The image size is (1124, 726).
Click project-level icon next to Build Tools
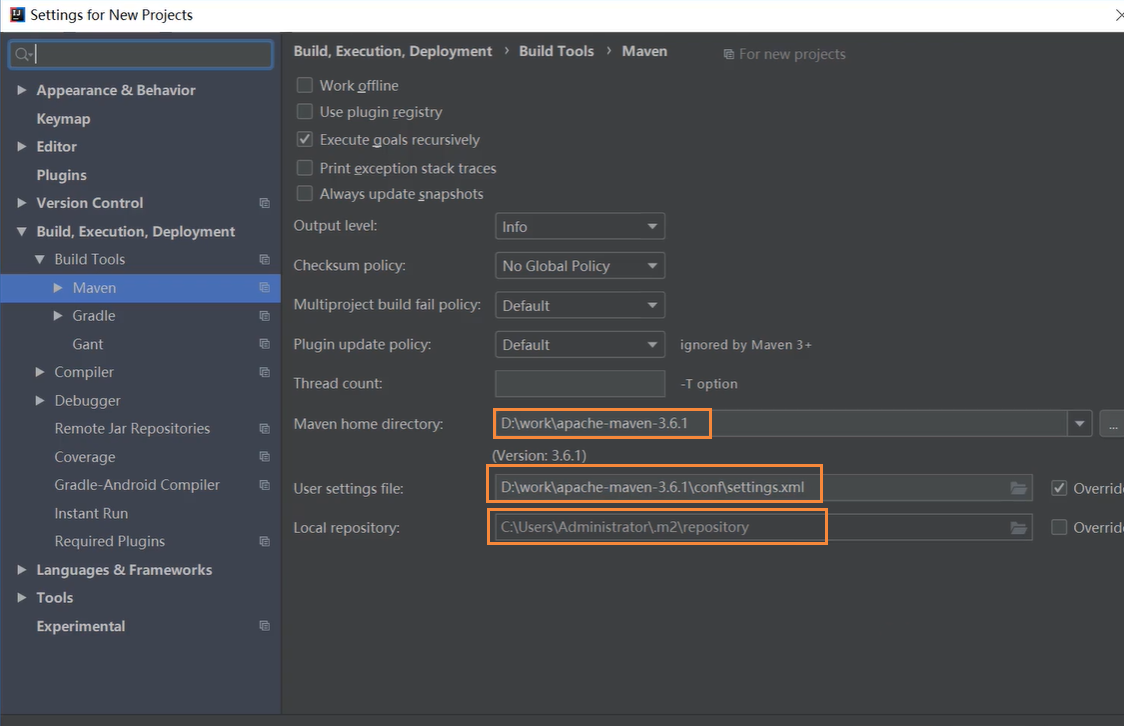pyautogui.click(x=265, y=259)
